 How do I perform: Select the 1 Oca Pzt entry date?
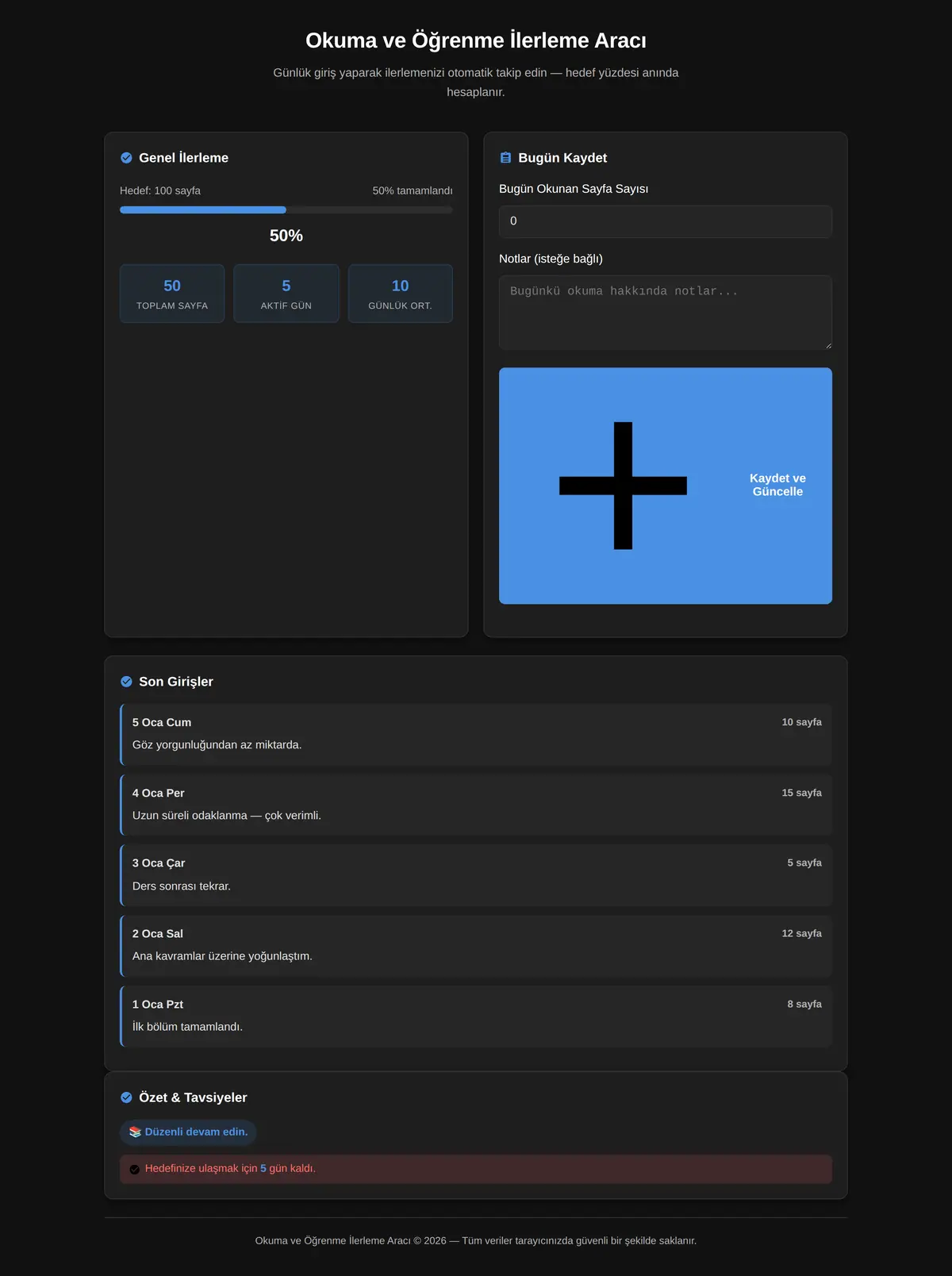pos(158,1005)
